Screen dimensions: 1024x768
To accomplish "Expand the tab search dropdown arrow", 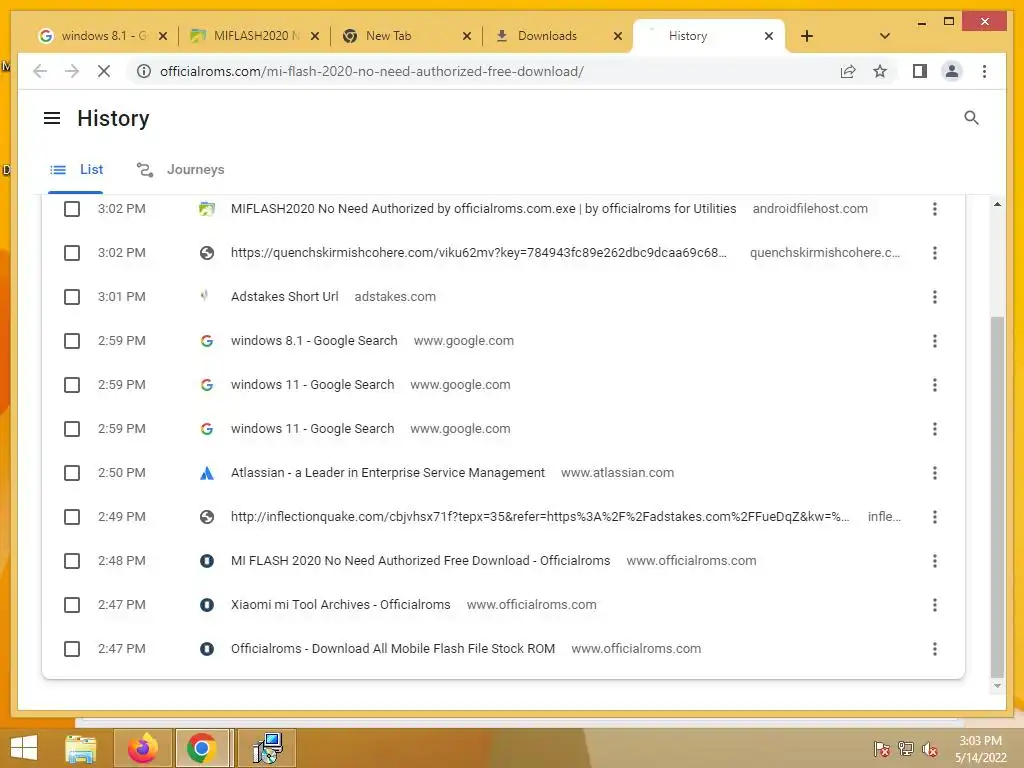I will tap(885, 36).
